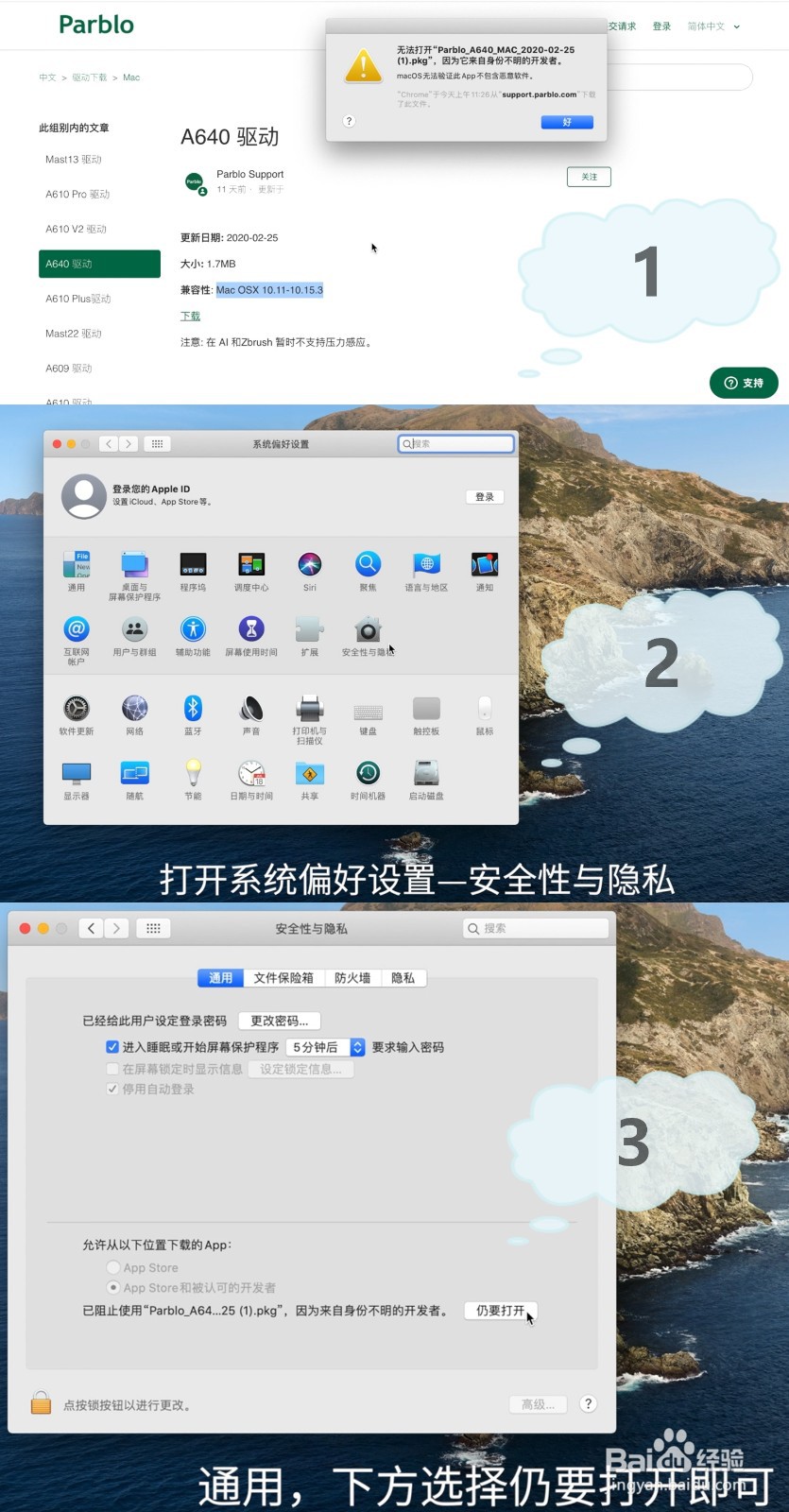This screenshot has height=1512, width=789.
Task: Open 鼠标 (Mouse) preferences icon
Action: pyautogui.click(x=485, y=709)
